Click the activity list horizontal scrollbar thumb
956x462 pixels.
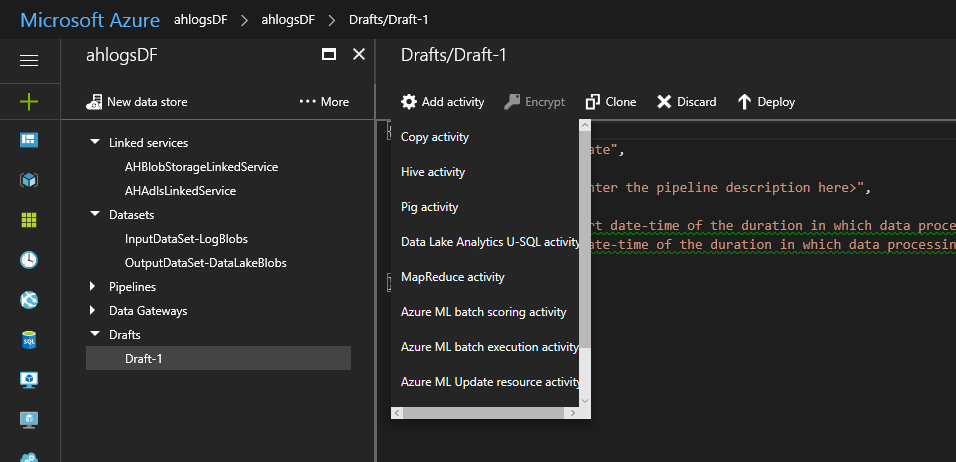pyautogui.click(x=483, y=413)
